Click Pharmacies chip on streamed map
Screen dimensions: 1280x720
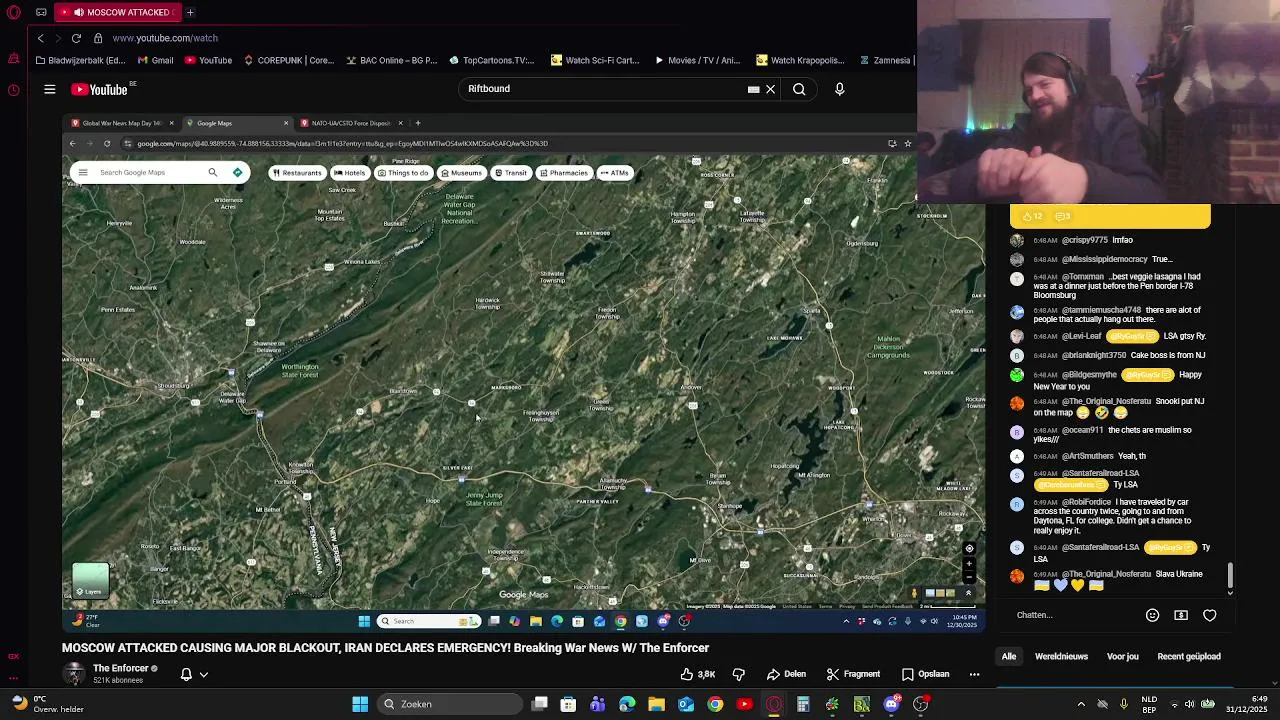pyautogui.click(x=563, y=173)
